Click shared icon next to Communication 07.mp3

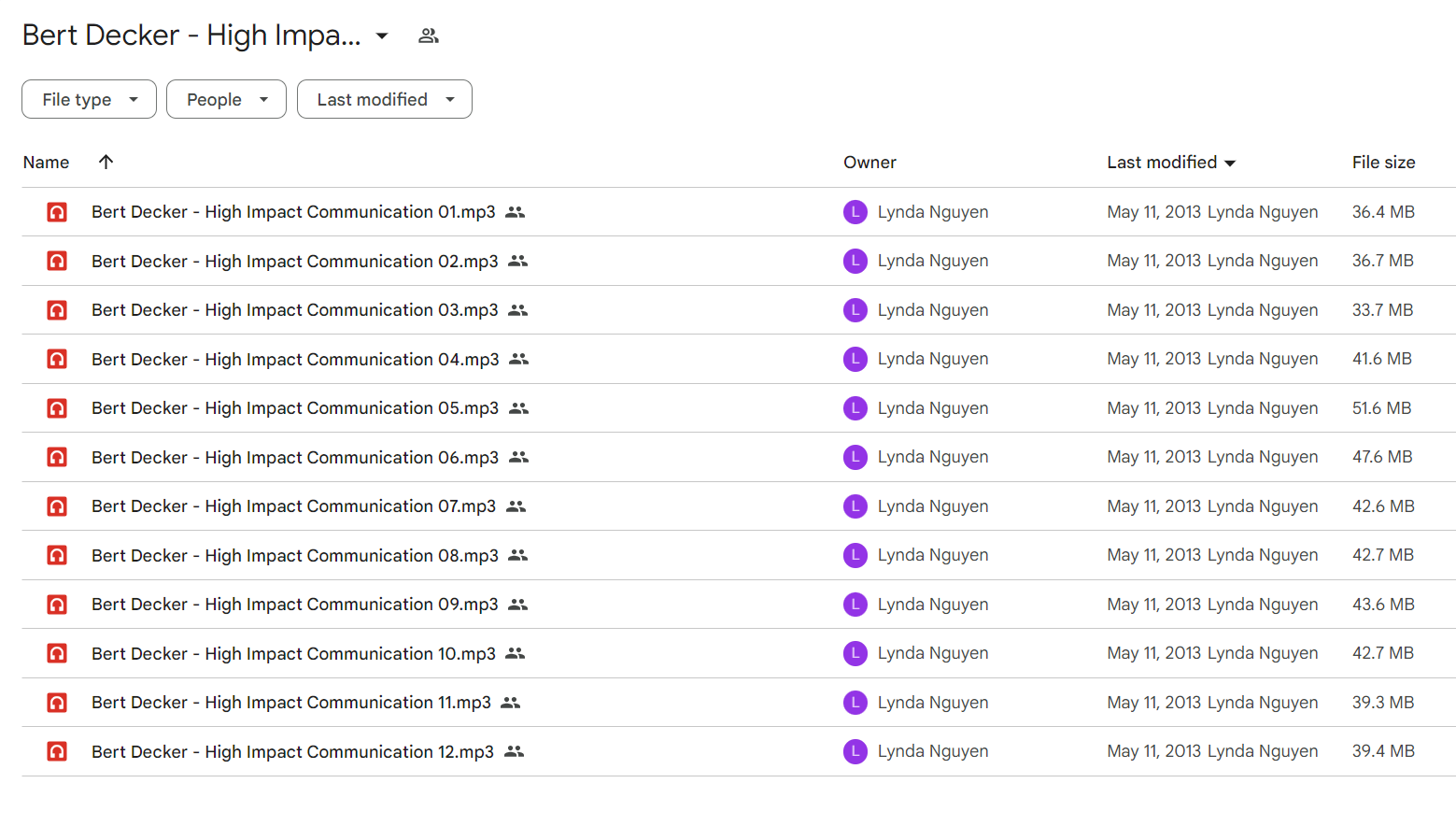[516, 506]
